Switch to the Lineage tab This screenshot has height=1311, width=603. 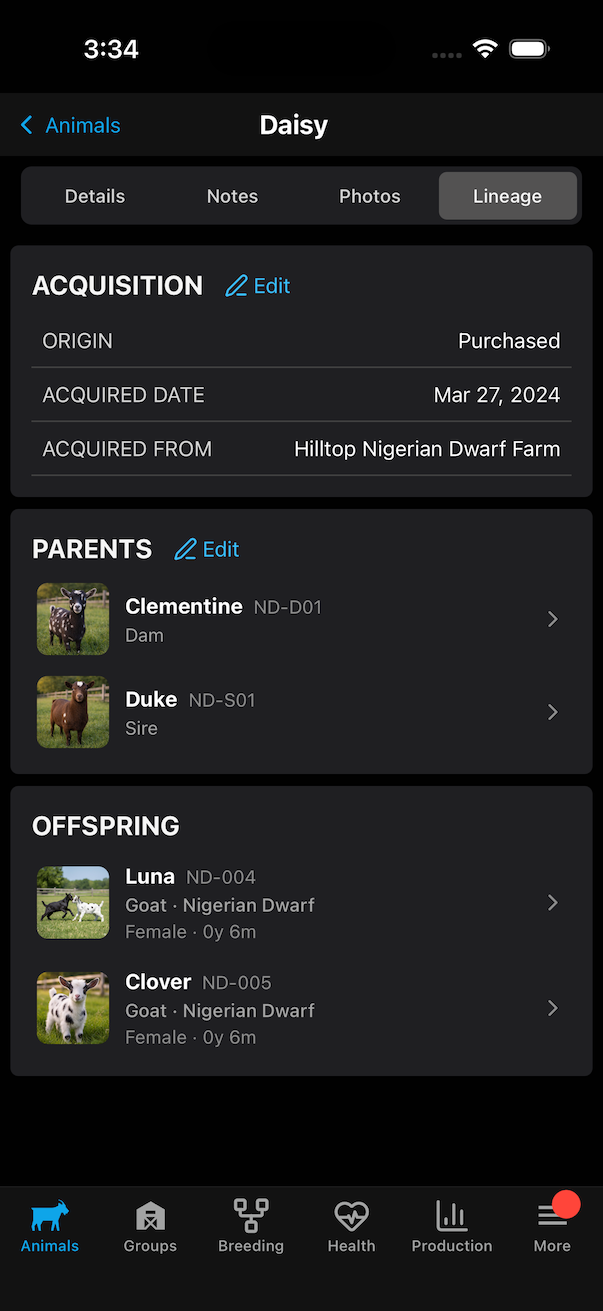(x=507, y=196)
